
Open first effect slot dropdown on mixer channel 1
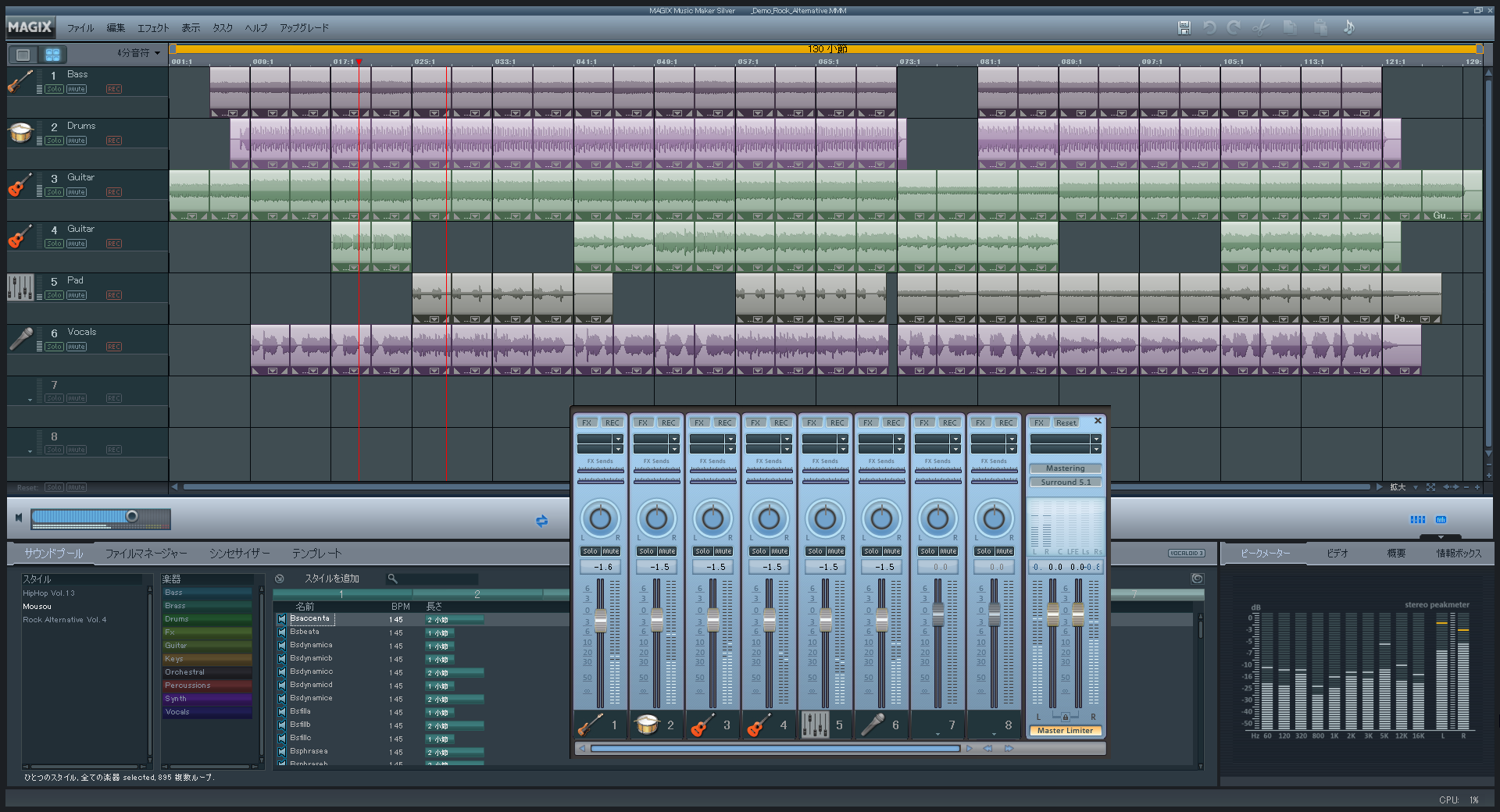pyautogui.click(x=618, y=440)
